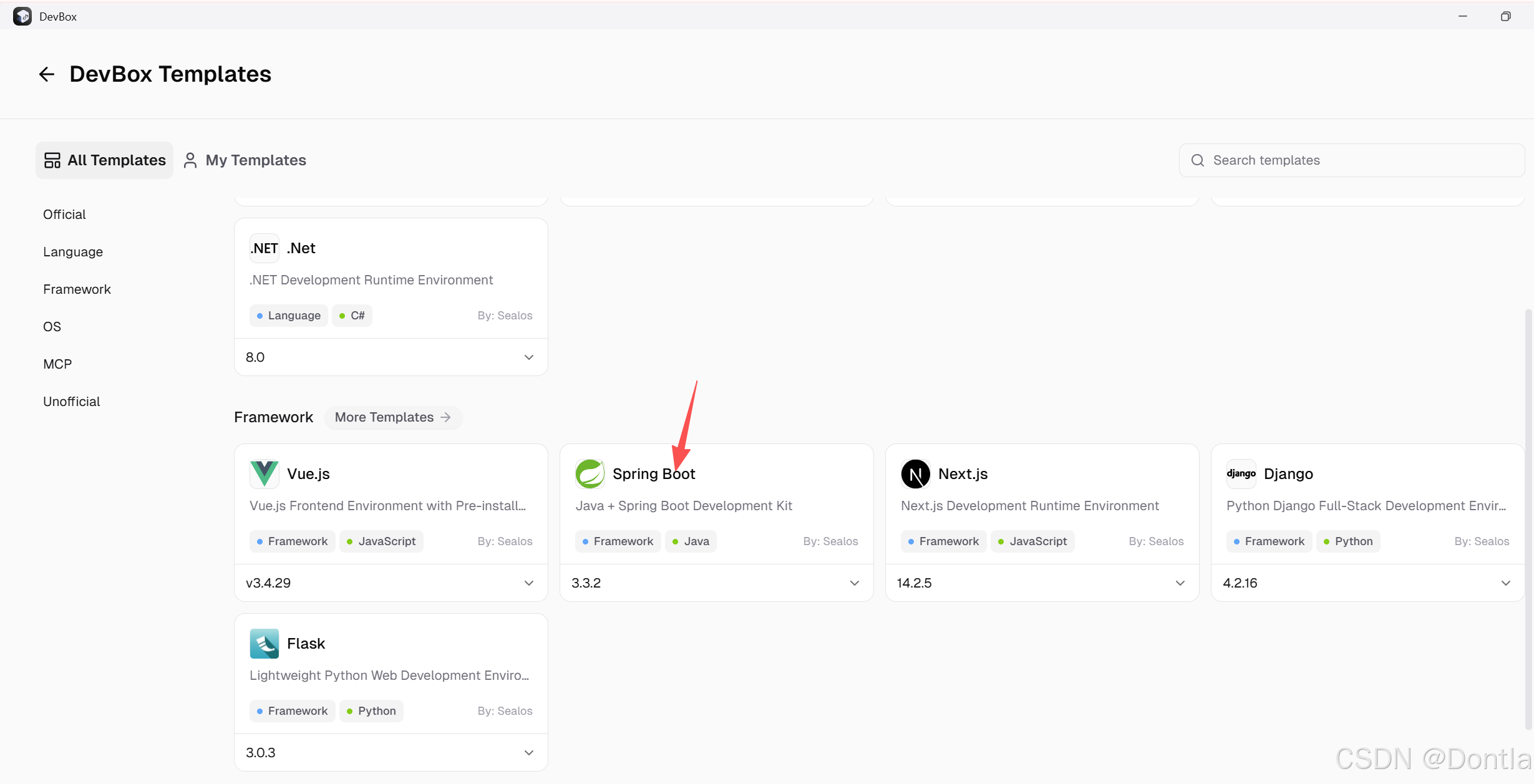This screenshot has height=784, width=1534.
Task: Click the C# tag on .Net card
Action: click(352, 316)
